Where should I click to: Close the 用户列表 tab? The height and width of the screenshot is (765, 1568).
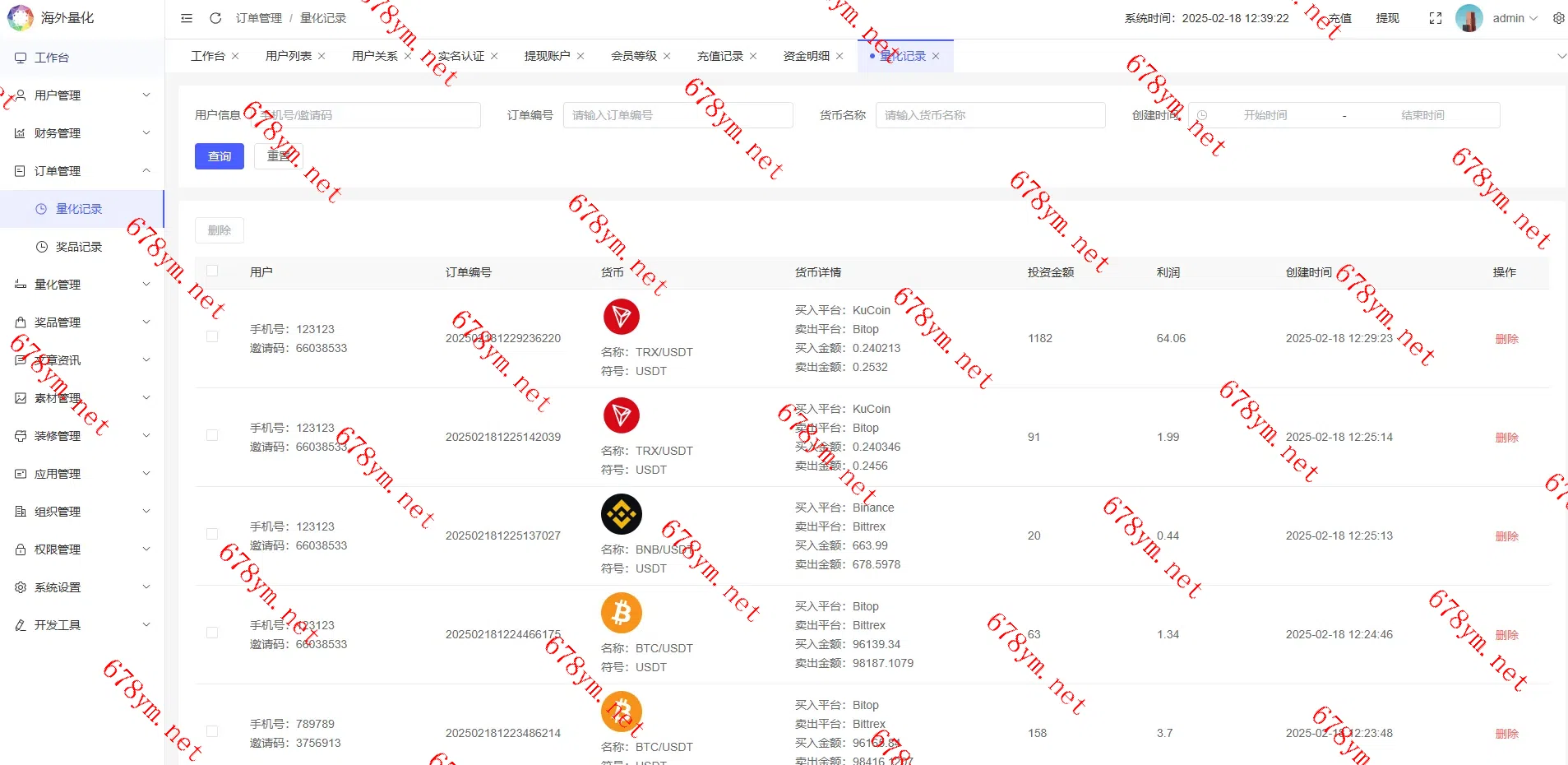[x=321, y=56]
